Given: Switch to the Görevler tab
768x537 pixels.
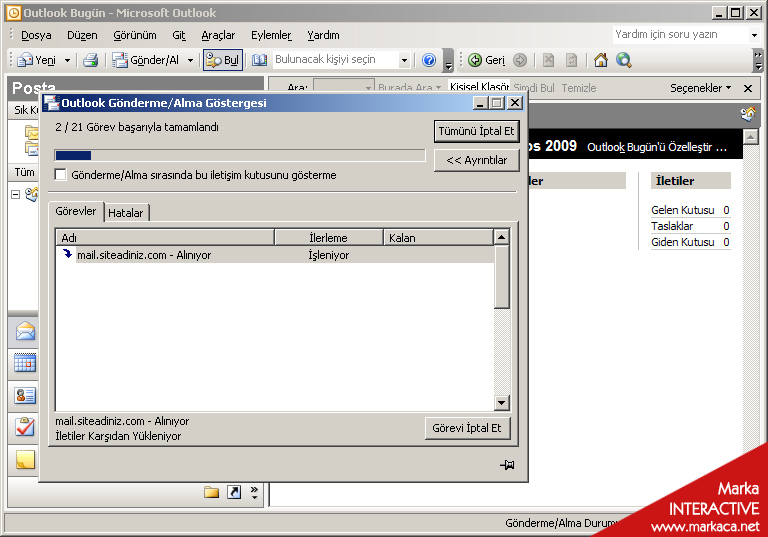Looking at the screenshot, I should [76, 211].
